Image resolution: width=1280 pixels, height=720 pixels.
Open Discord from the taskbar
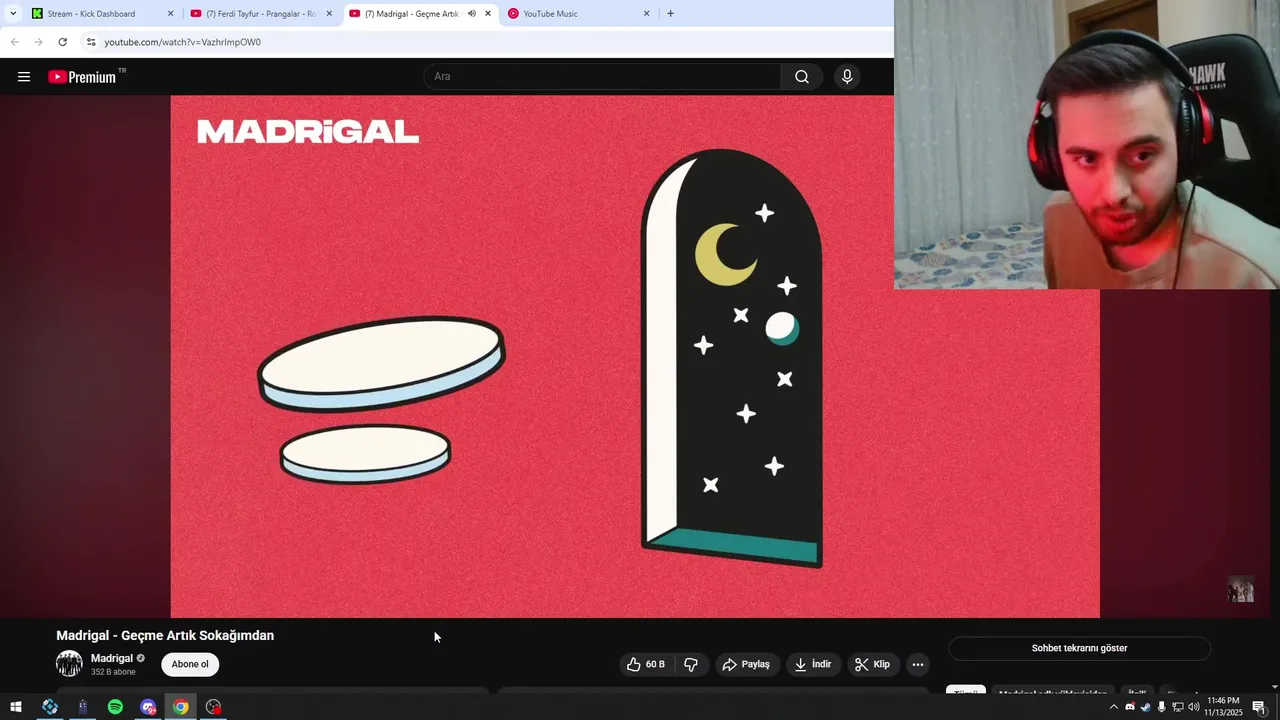[x=148, y=707]
